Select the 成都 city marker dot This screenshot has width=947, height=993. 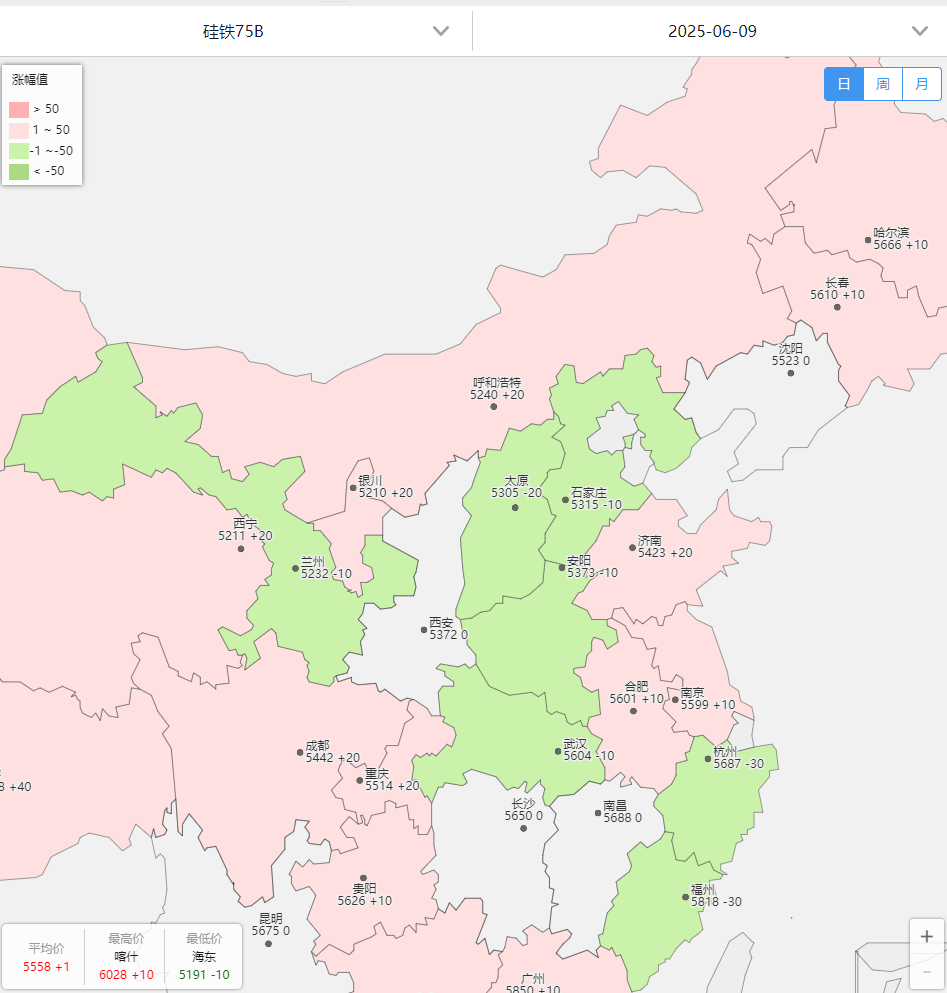(300, 752)
